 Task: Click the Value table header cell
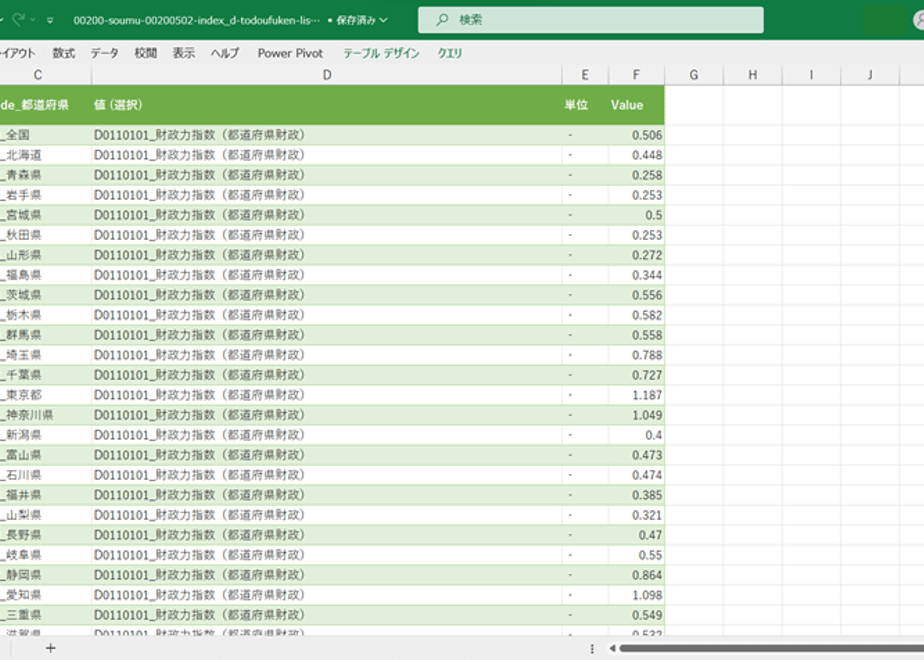point(636,105)
